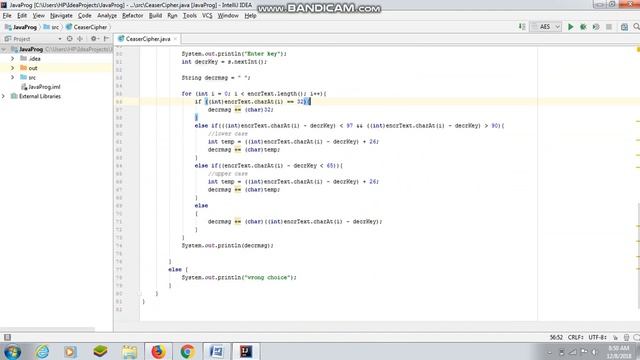
Task: Click the "//lower case" comment line
Action: [x=228, y=134]
